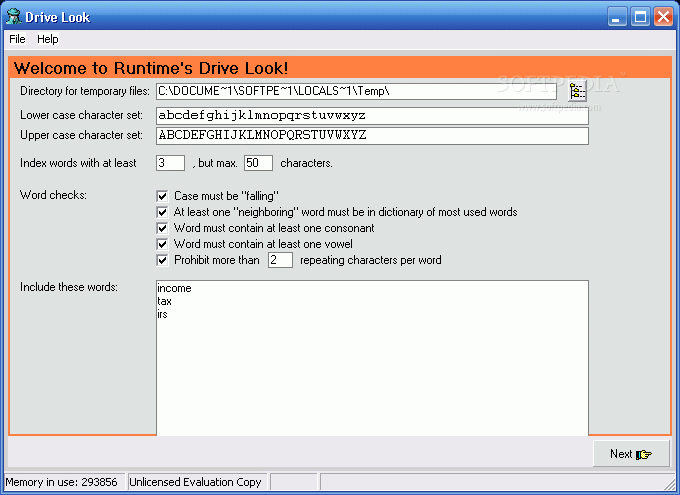Toggle the Case must be "falling" checkbox
The height and width of the screenshot is (495, 680).
pos(162,196)
